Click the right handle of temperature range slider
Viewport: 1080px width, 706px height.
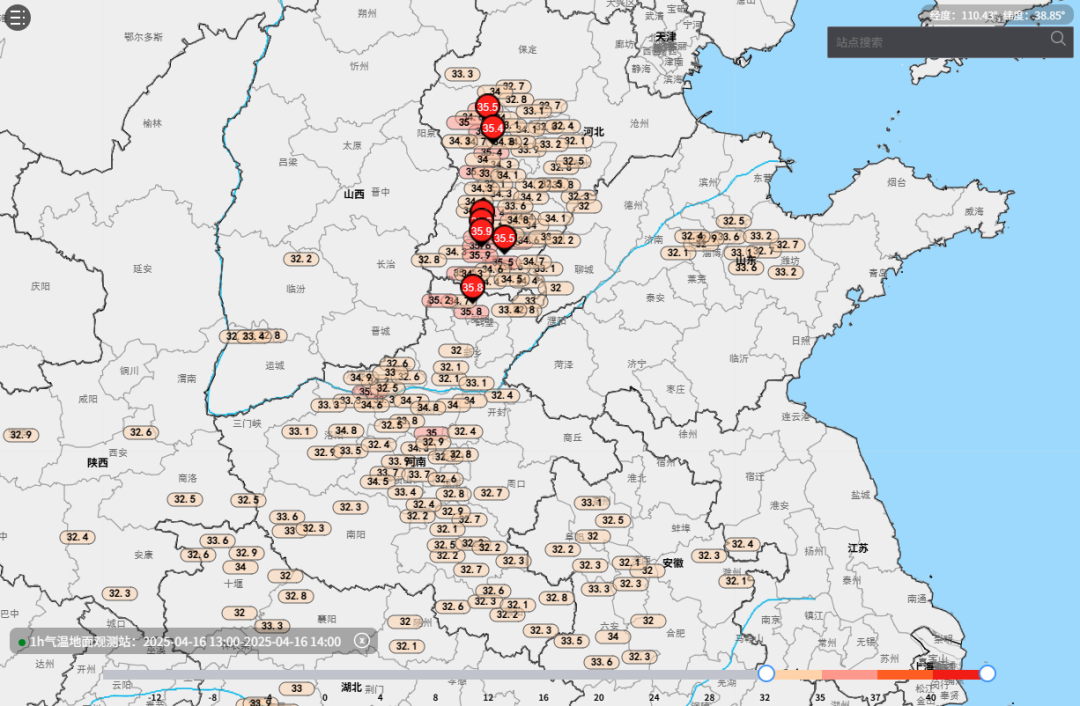(987, 674)
